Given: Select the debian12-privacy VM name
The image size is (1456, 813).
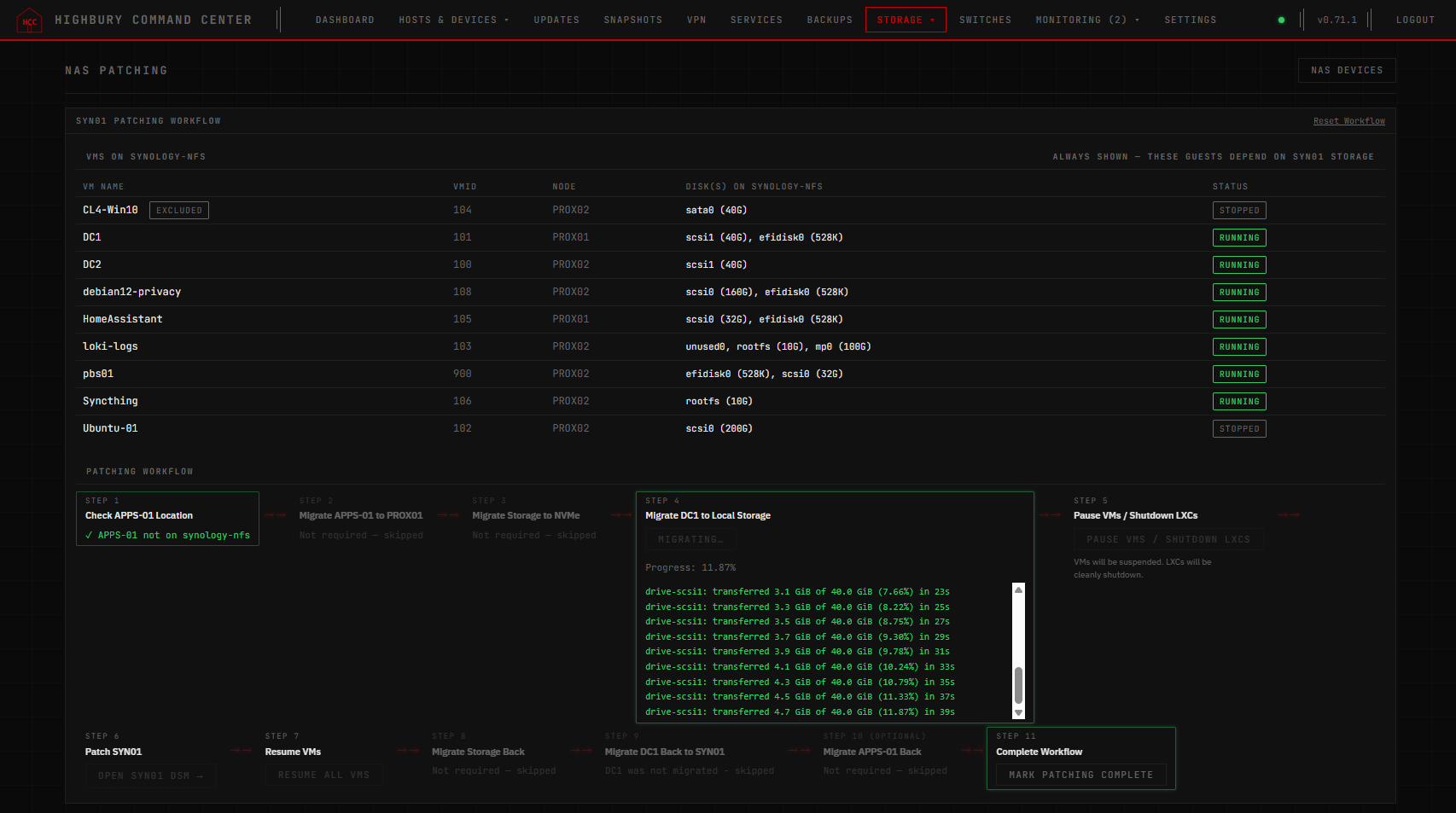Looking at the screenshot, I should [131, 292].
